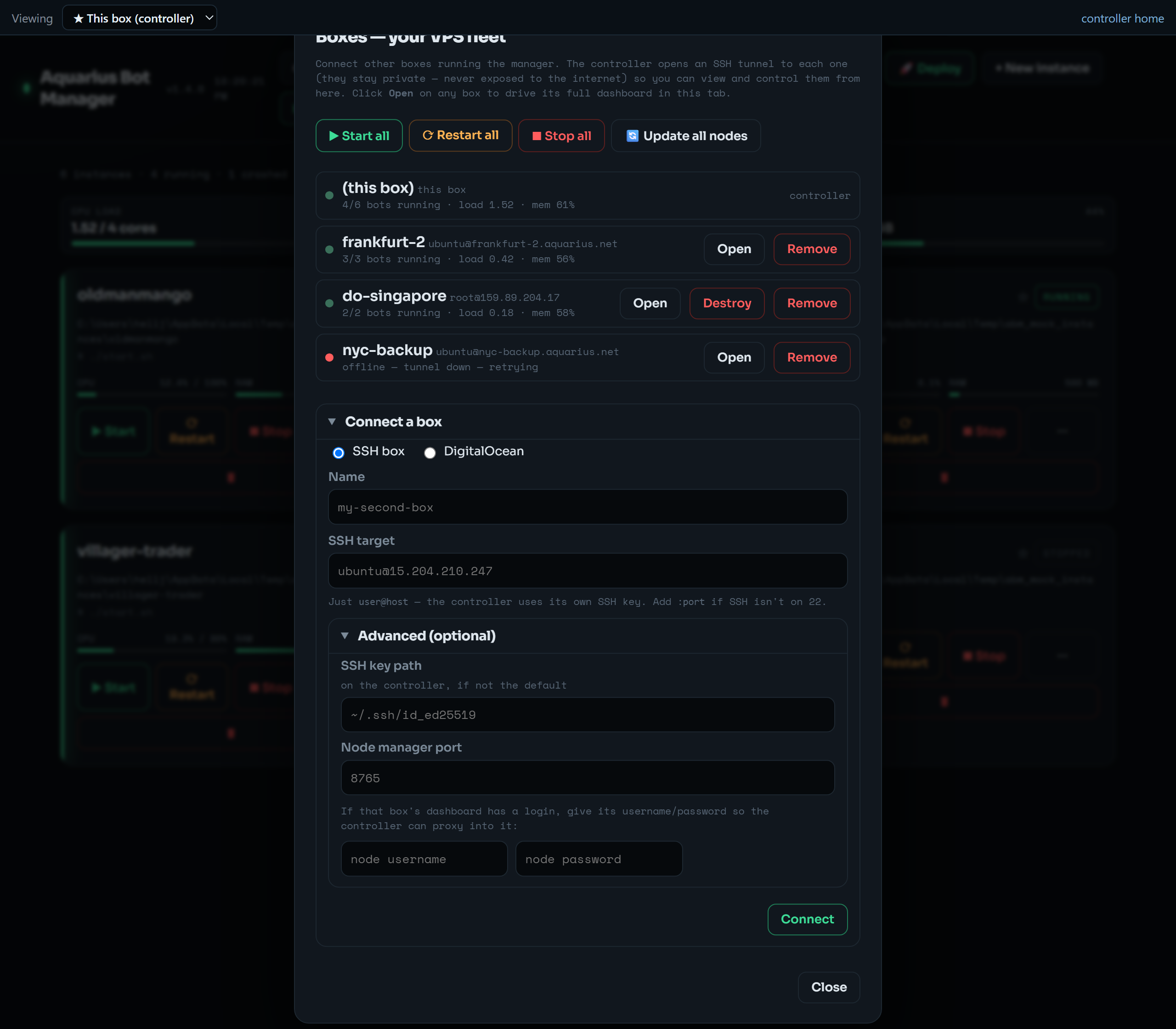Click the Start all button
The height and width of the screenshot is (1029, 1176).
(359, 136)
